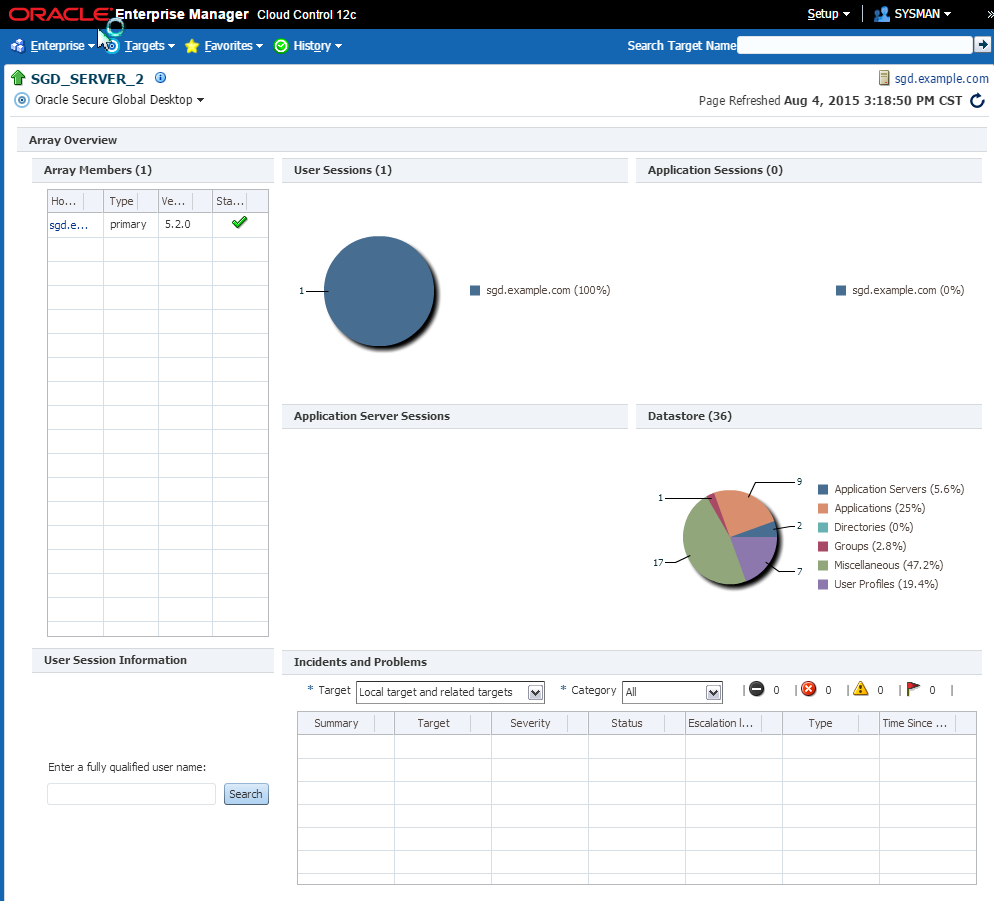Screen dimensions: 994x901
Task: Sort incidents by Severity column
Action: 539,723
